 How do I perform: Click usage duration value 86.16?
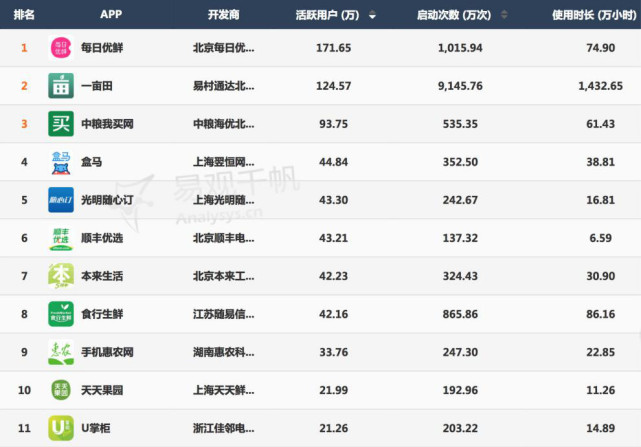coord(601,314)
